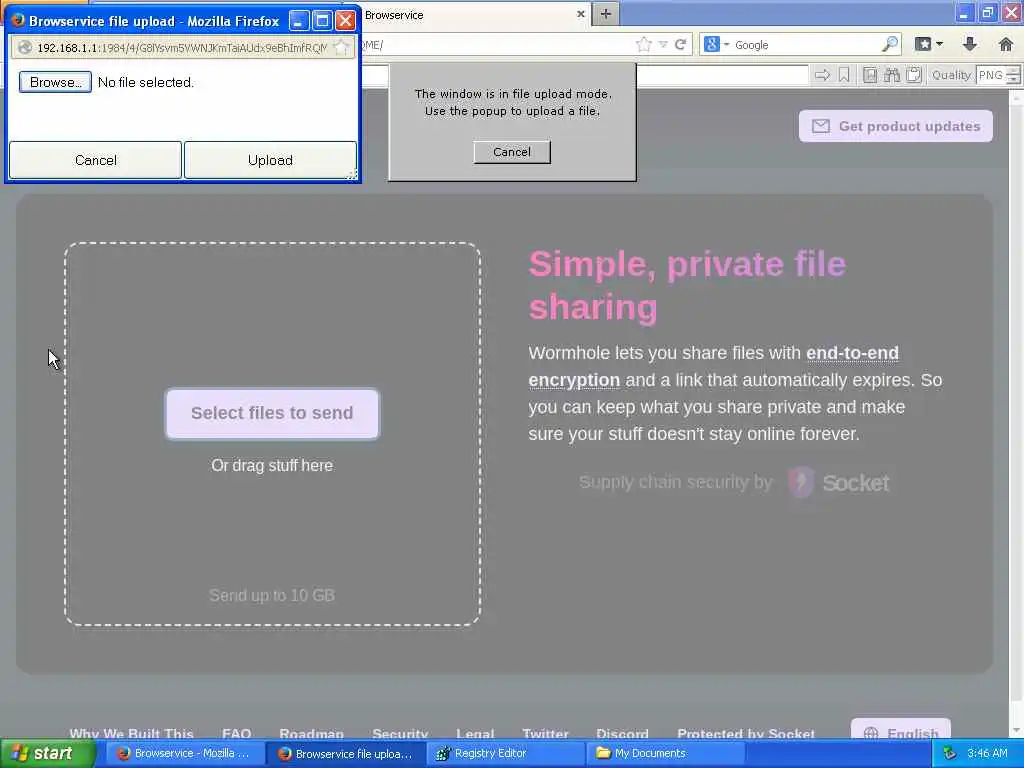
Task: Open Google search engine selector dropdown
Action: (x=716, y=44)
